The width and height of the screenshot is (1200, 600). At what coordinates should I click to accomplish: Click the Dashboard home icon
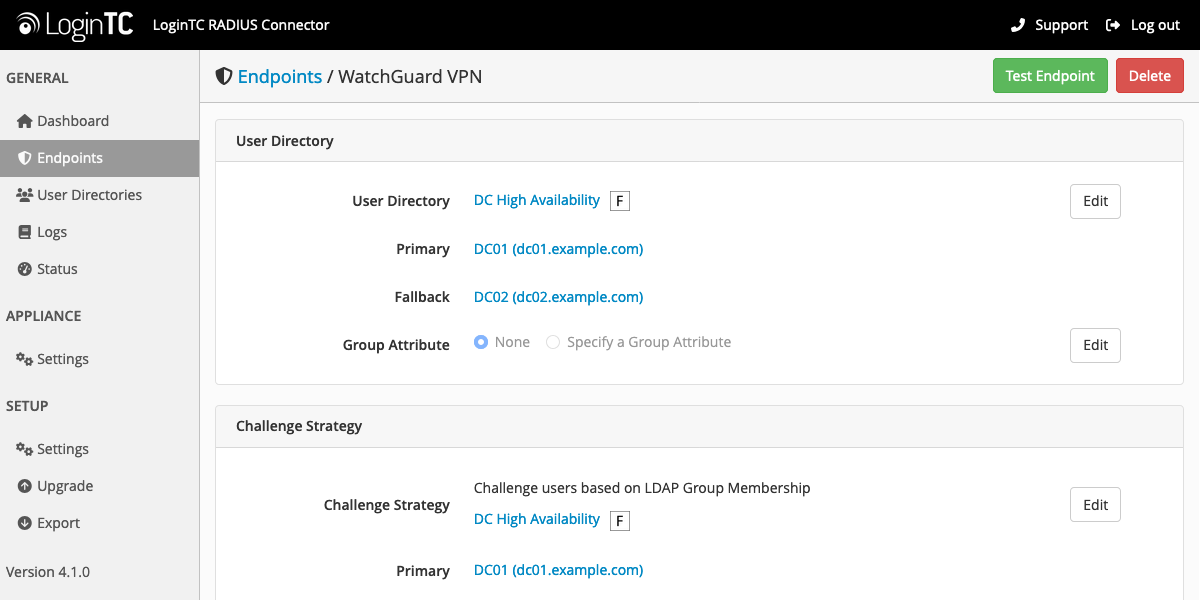[25, 121]
